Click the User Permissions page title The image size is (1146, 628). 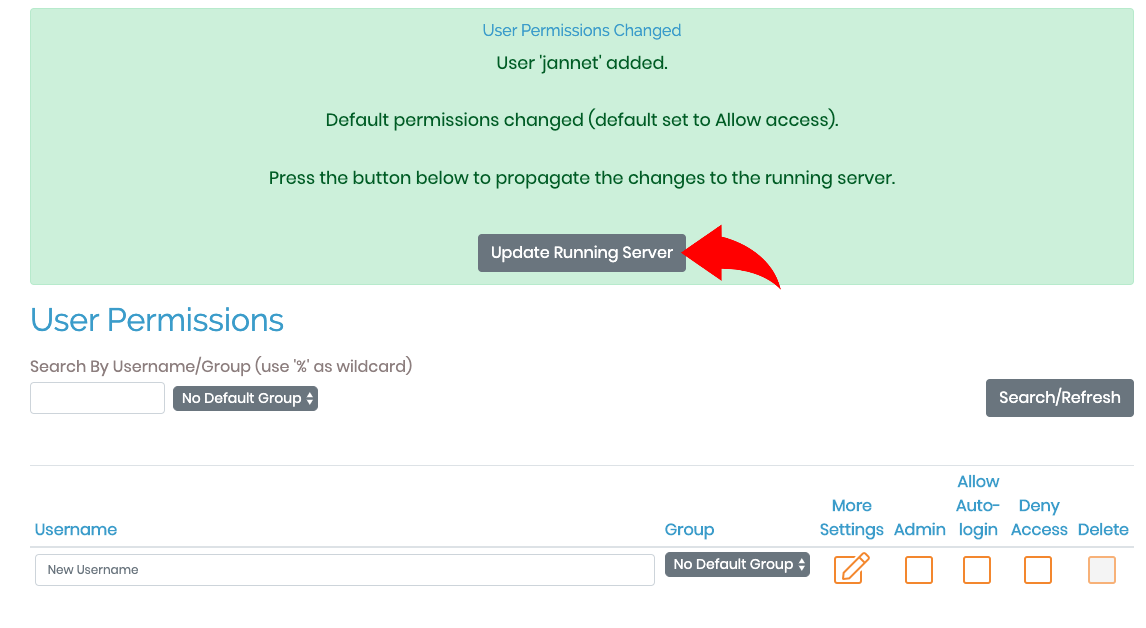(x=156, y=320)
